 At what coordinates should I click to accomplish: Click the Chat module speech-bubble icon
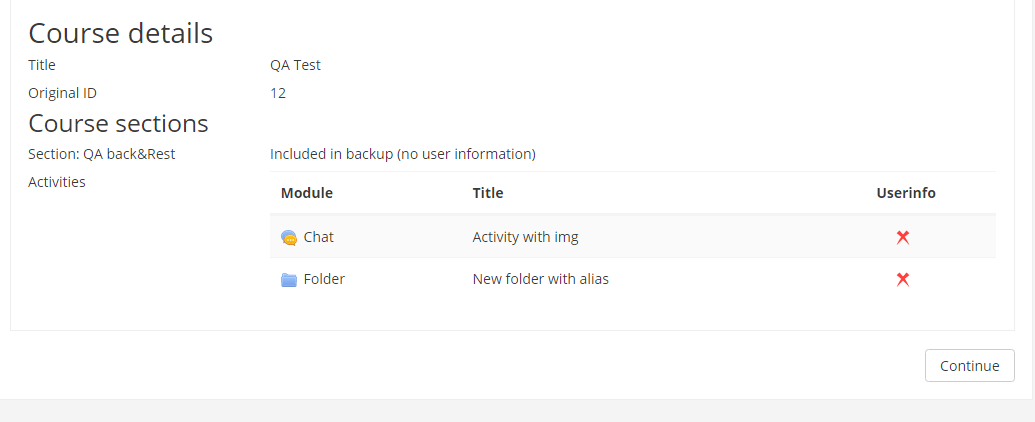coord(289,238)
